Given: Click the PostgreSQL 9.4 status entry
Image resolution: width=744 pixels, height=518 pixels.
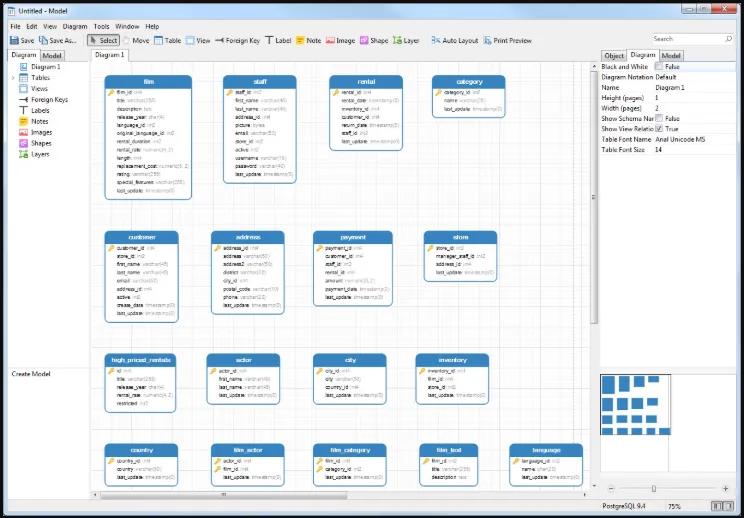Looking at the screenshot, I should point(623,506).
